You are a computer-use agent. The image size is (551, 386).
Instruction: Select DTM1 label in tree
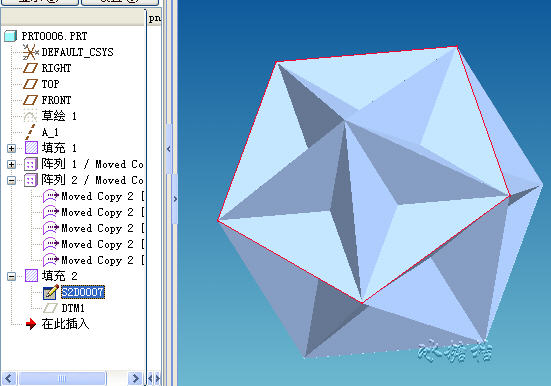[73, 308]
